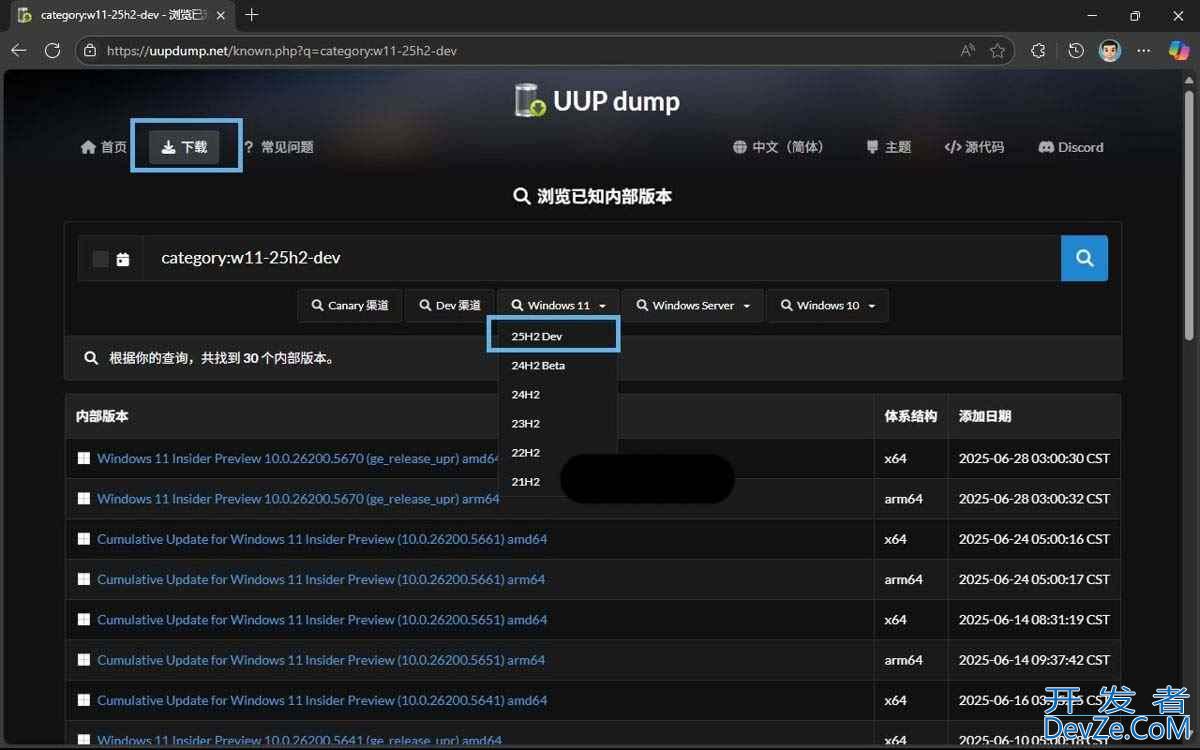Open Cumulative Update 26200.5661 amd64 link
Image resolution: width=1200 pixels, height=750 pixels.
click(322, 539)
